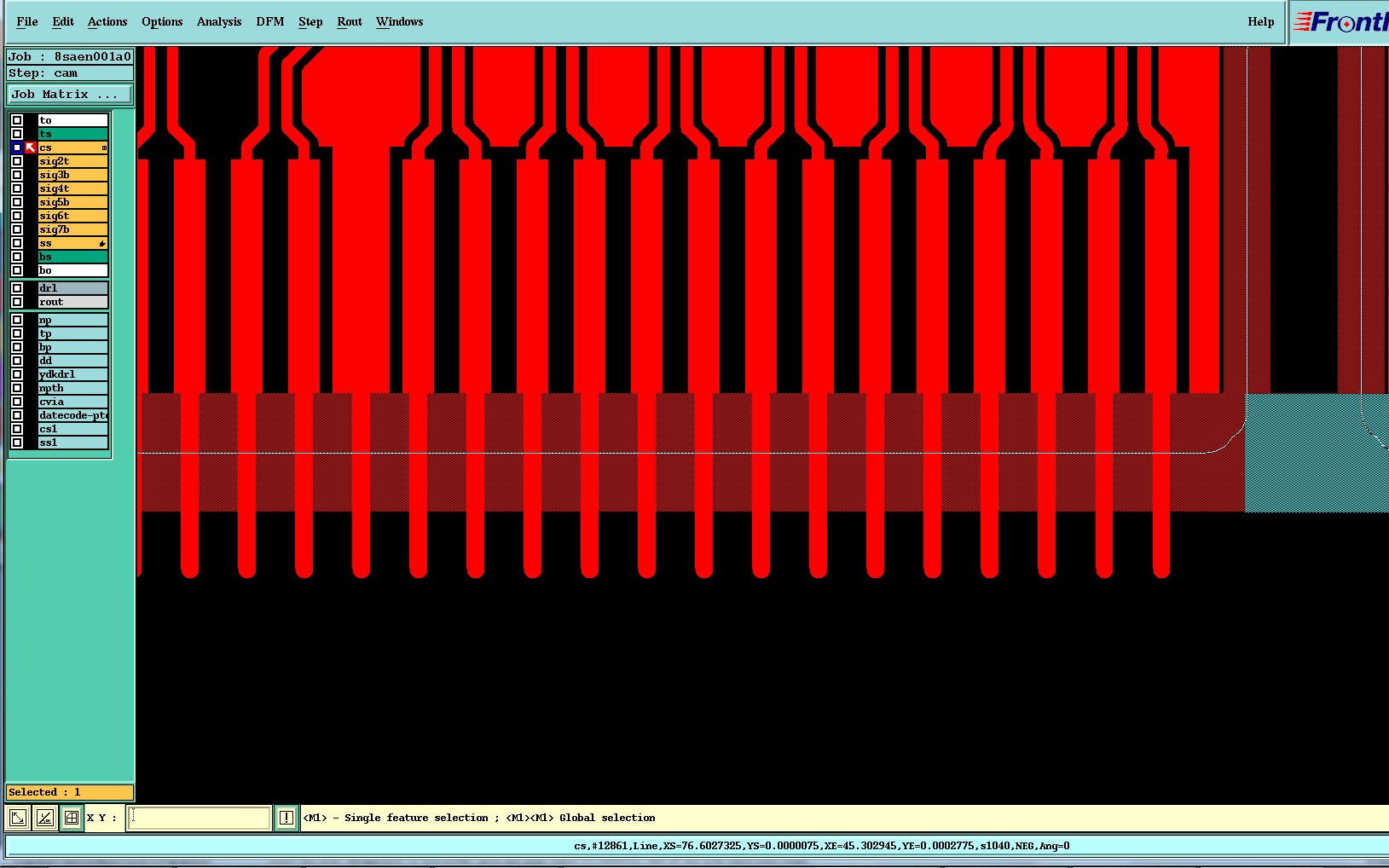Open the Edit menu

click(x=63, y=22)
